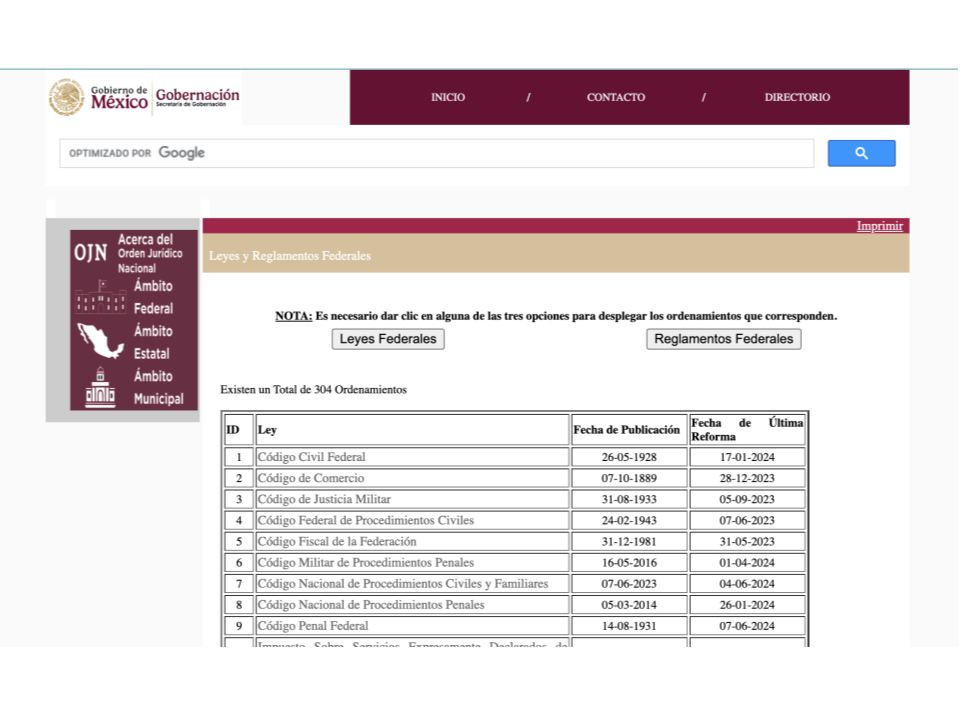960x720 pixels.
Task: Click publication date 24-02-1943
Action: (629, 520)
